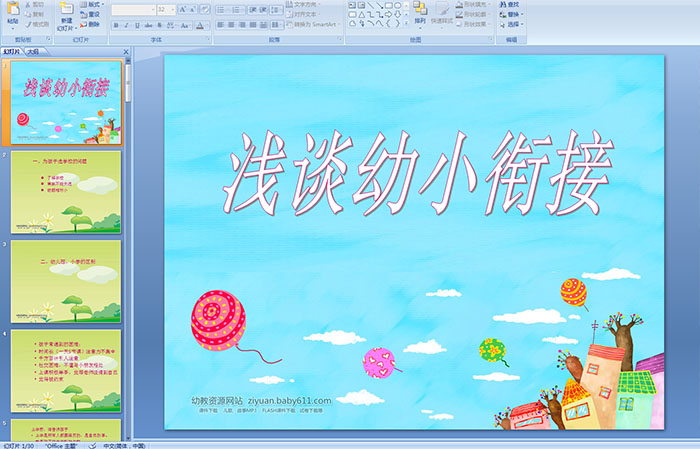Switch to the Outline (大纲) pane tab
This screenshot has height=449, width=700.
click(x=33, y=52)
